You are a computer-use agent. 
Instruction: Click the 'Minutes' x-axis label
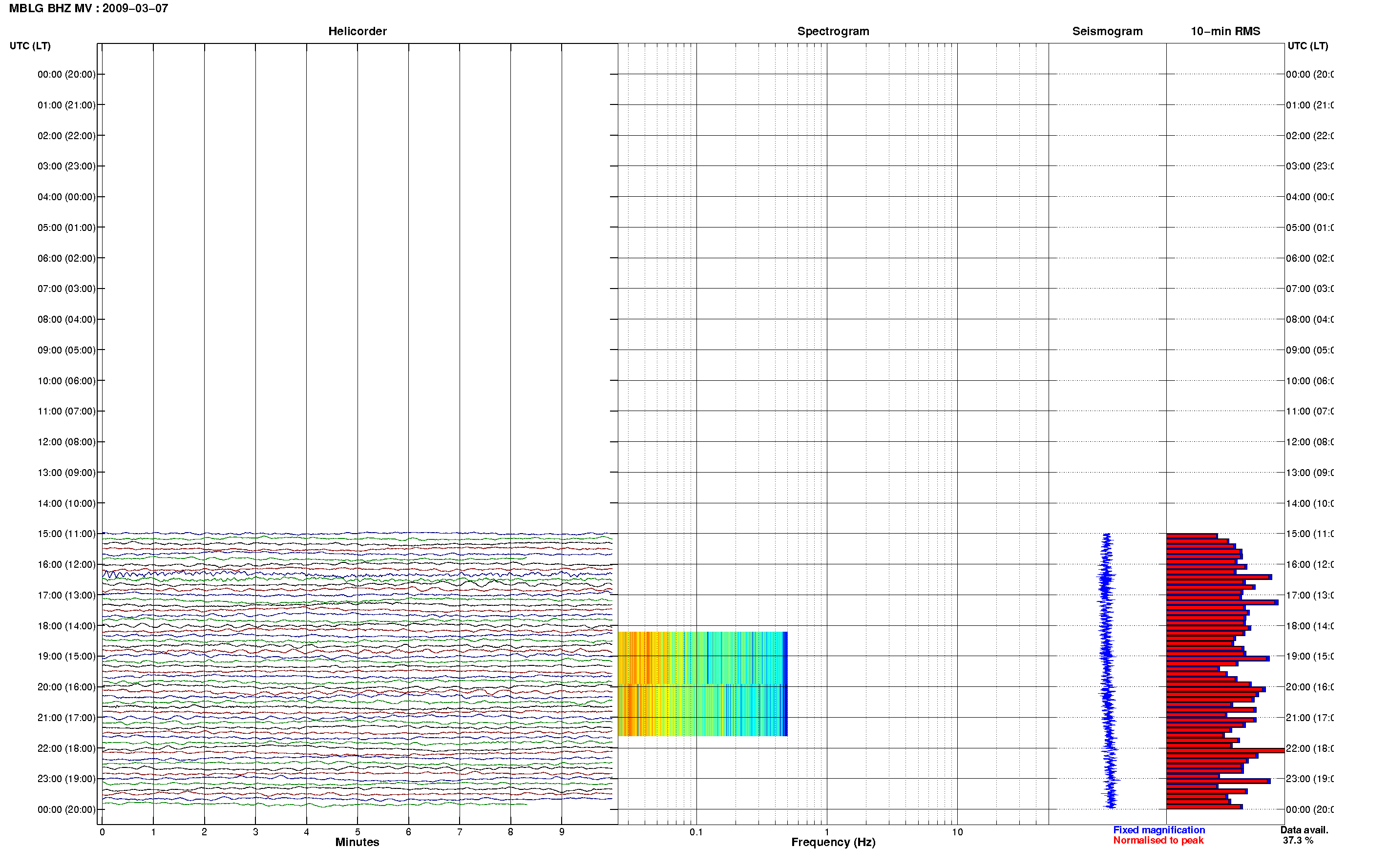357,842
